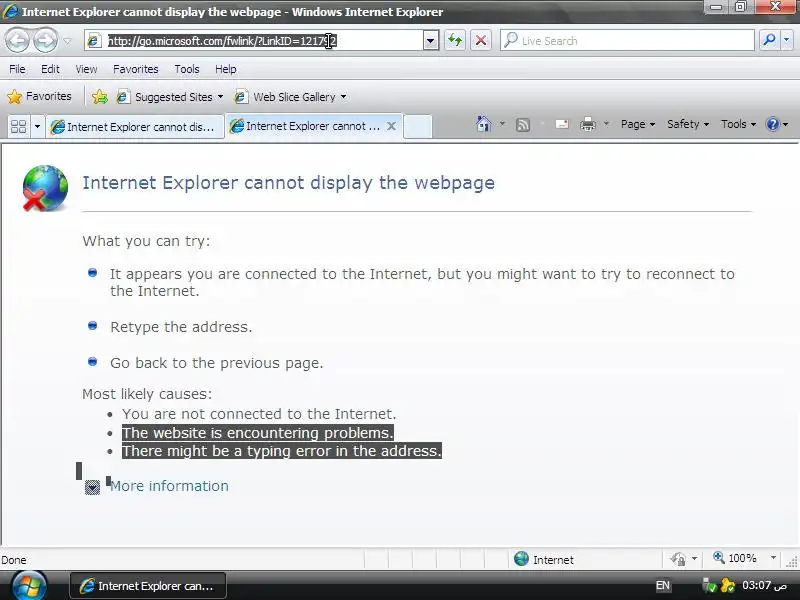
Task: Click "You are not connected to the Internet."
Action: 259,414
